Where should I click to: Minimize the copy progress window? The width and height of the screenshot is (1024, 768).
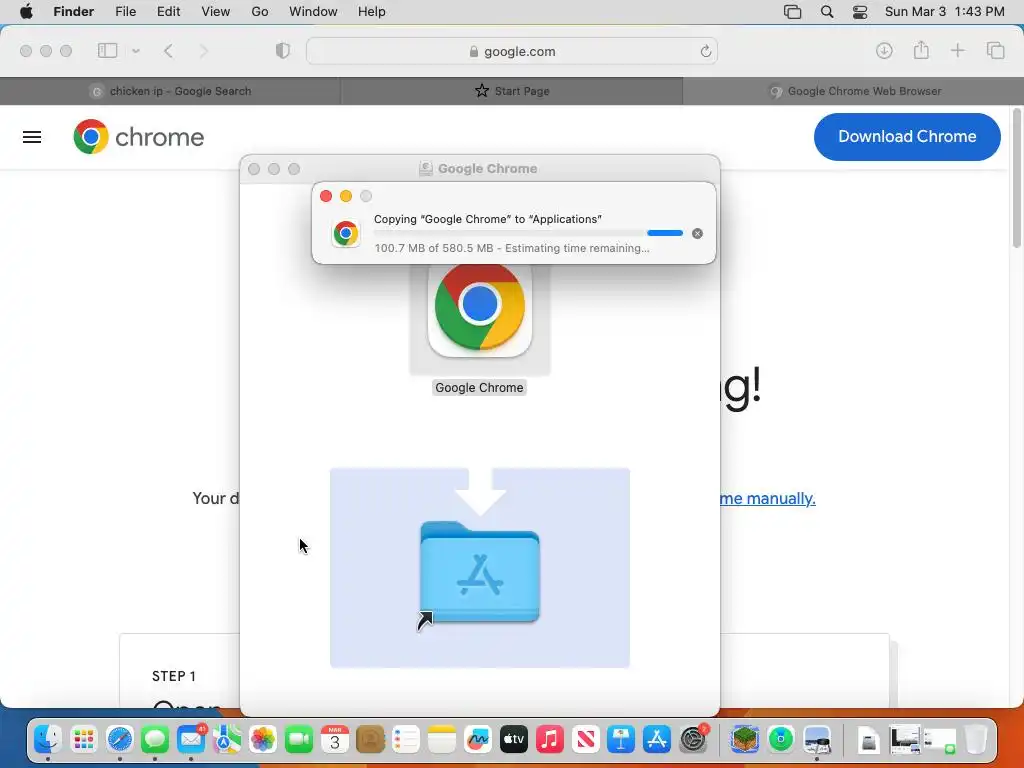346,196
